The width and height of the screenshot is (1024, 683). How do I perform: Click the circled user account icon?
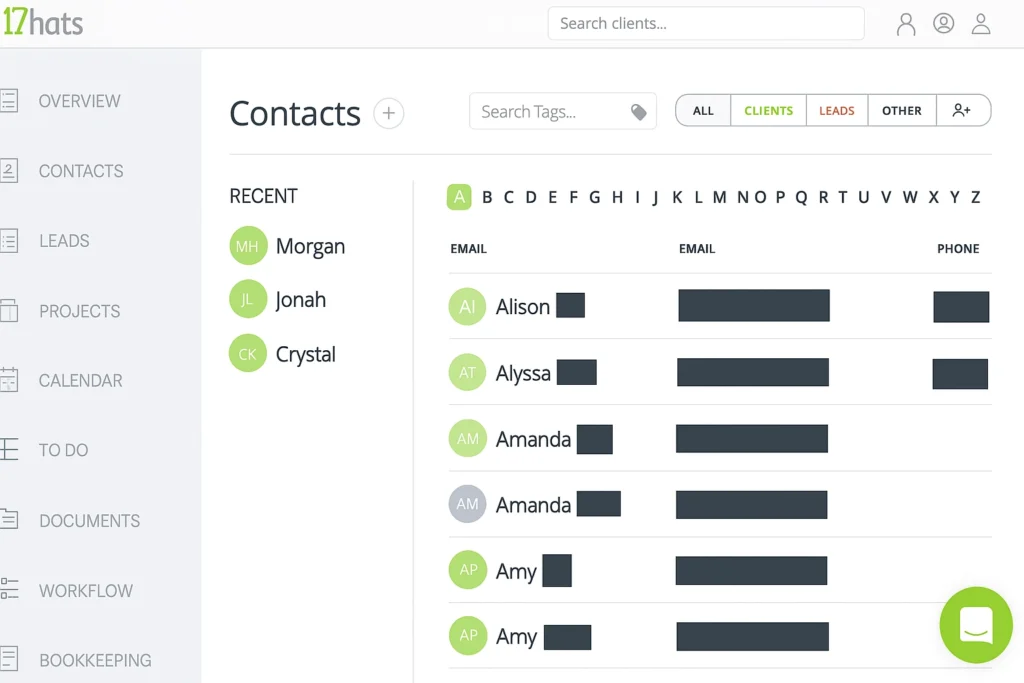tap(943, 24)
